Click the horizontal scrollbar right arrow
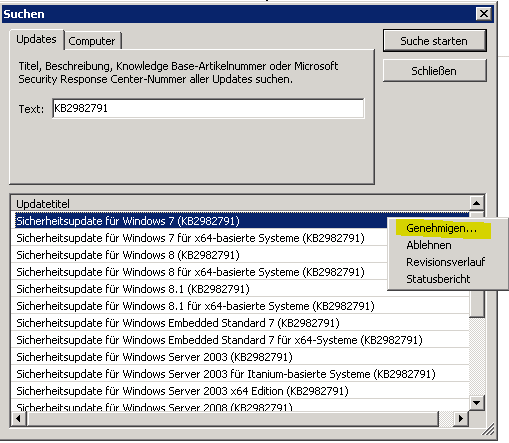This screenshot has height=443, width=509. pyautogui.click(x=461, y=418)
